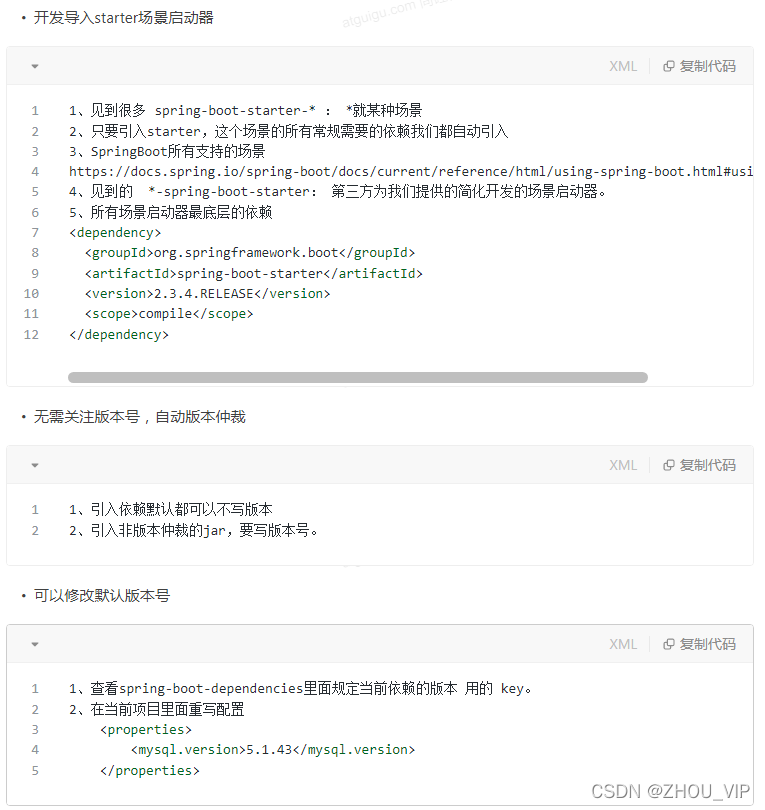The image size is (765, 810).
Task: Click the docs.spring.io reference URL line
Action: tap(411, 172)
